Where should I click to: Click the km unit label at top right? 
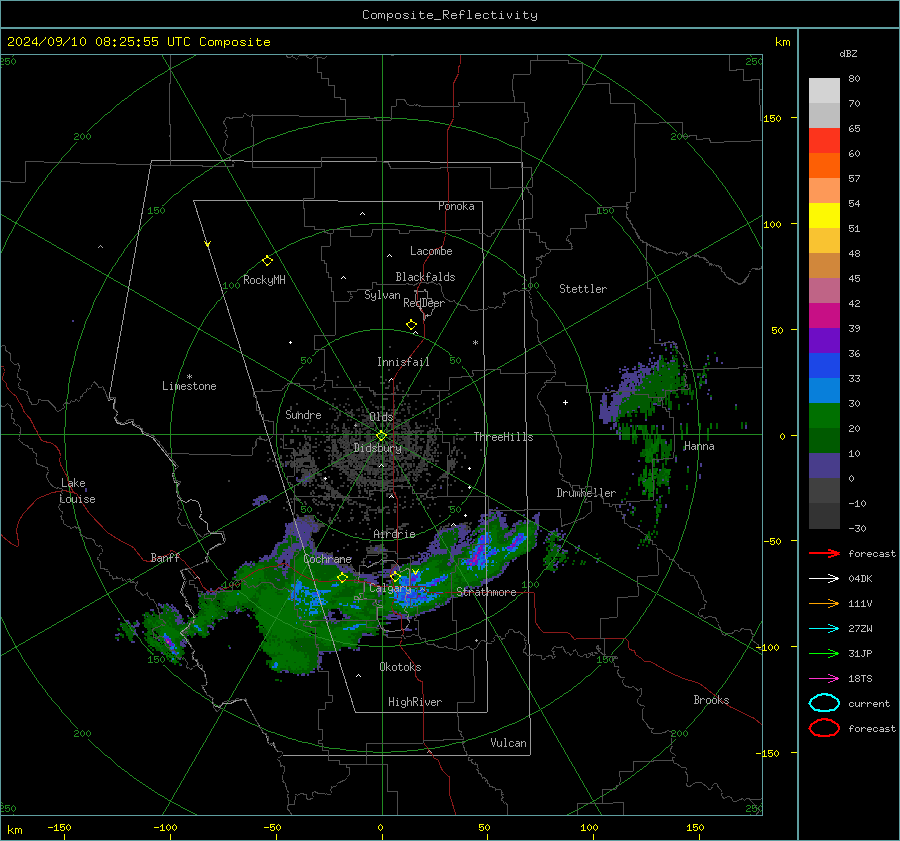(x=783, y=42)
